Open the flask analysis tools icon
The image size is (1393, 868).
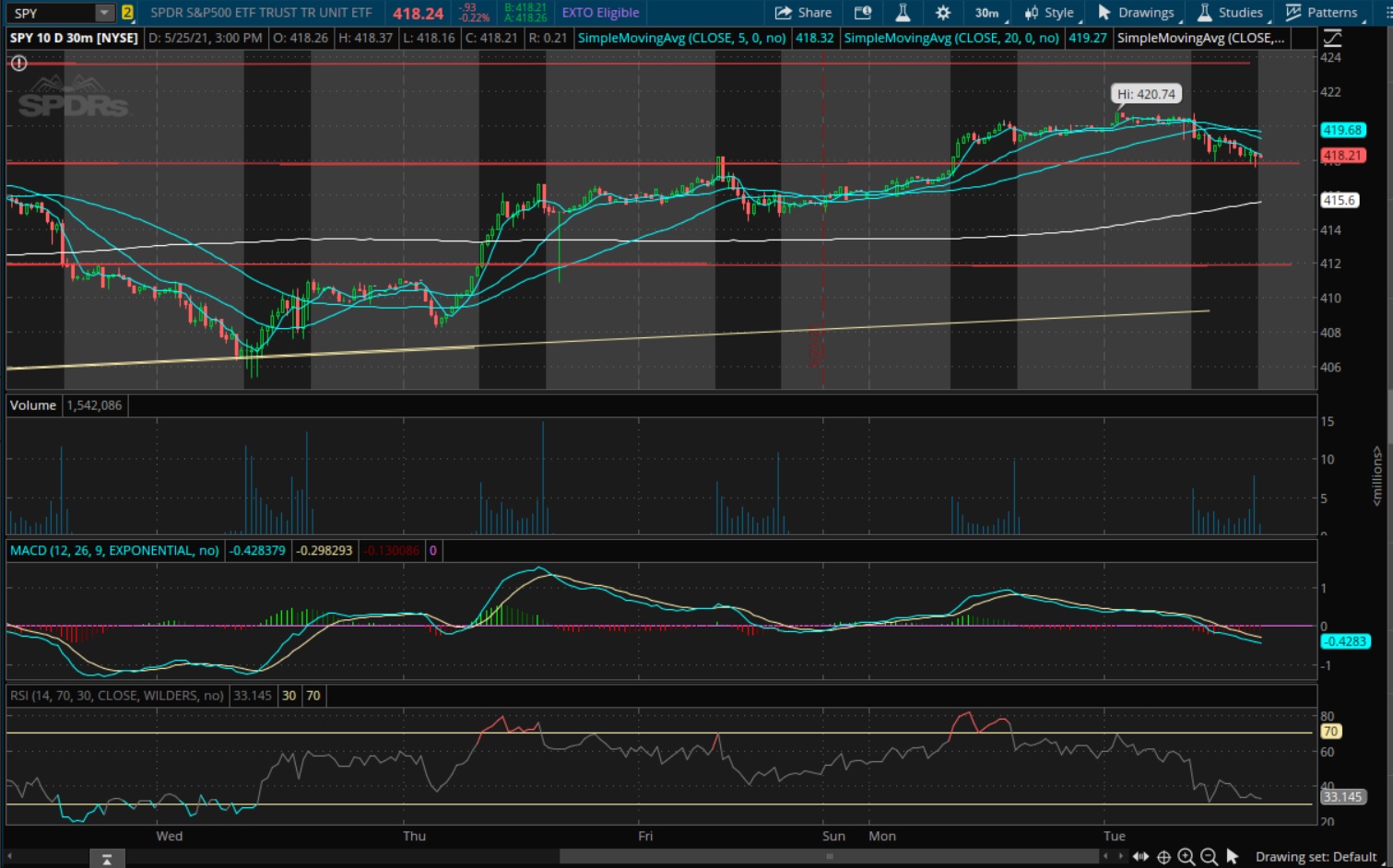pos(903,13)
